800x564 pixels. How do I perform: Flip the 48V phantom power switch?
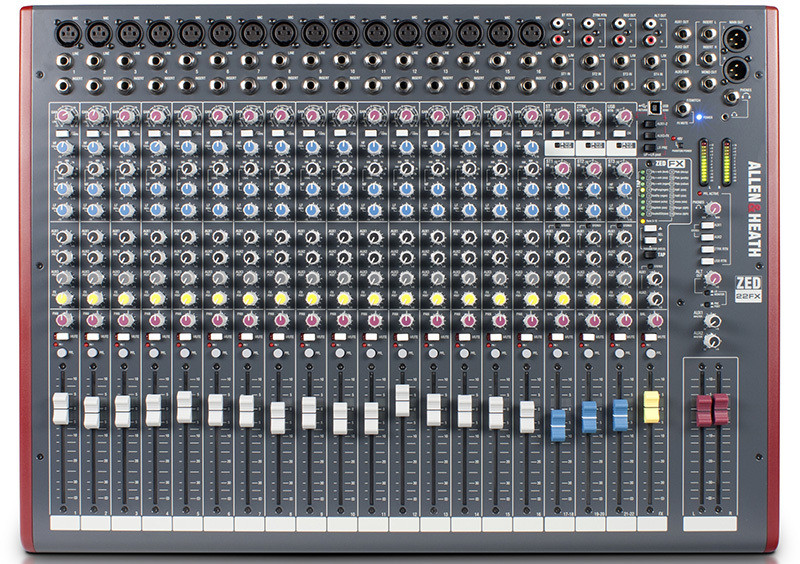coord(679,145)
